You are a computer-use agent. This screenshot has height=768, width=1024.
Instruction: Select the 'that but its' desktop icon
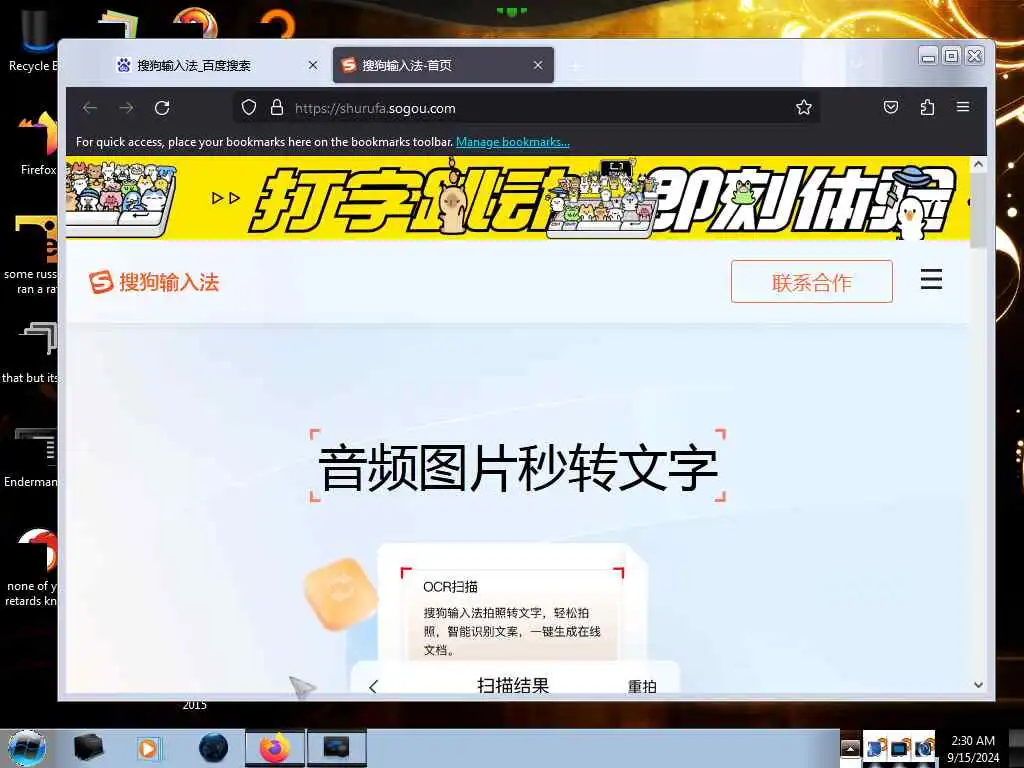coord(30,353)
